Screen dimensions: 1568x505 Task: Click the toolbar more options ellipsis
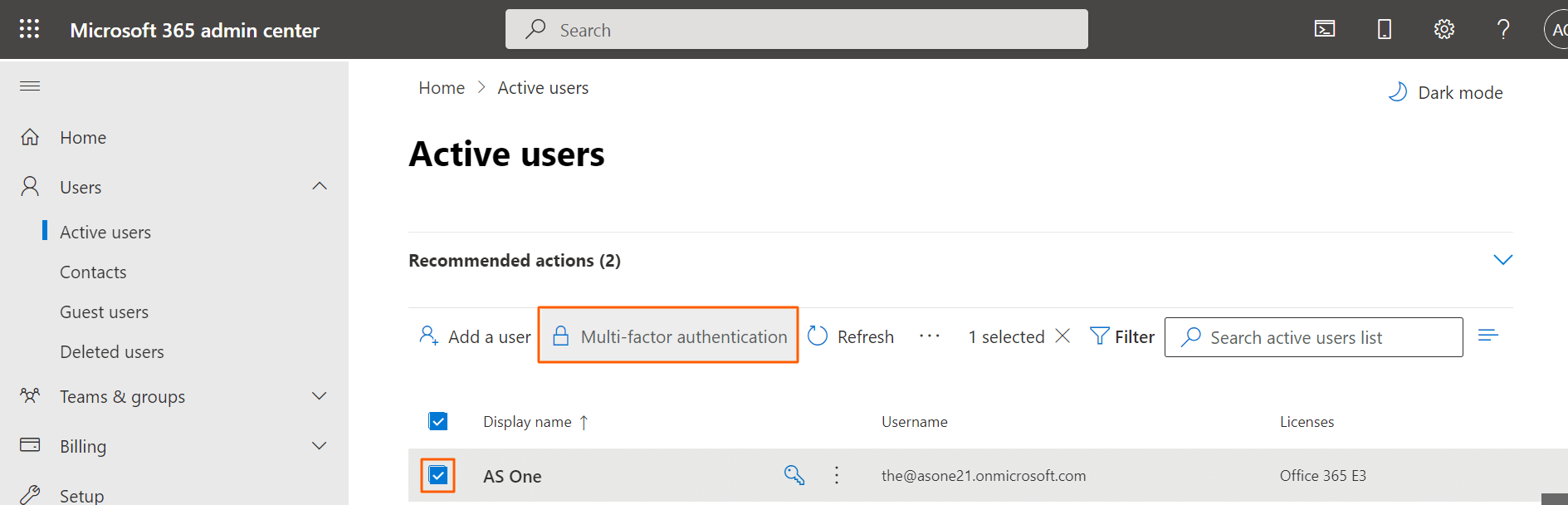coord(930,336)
